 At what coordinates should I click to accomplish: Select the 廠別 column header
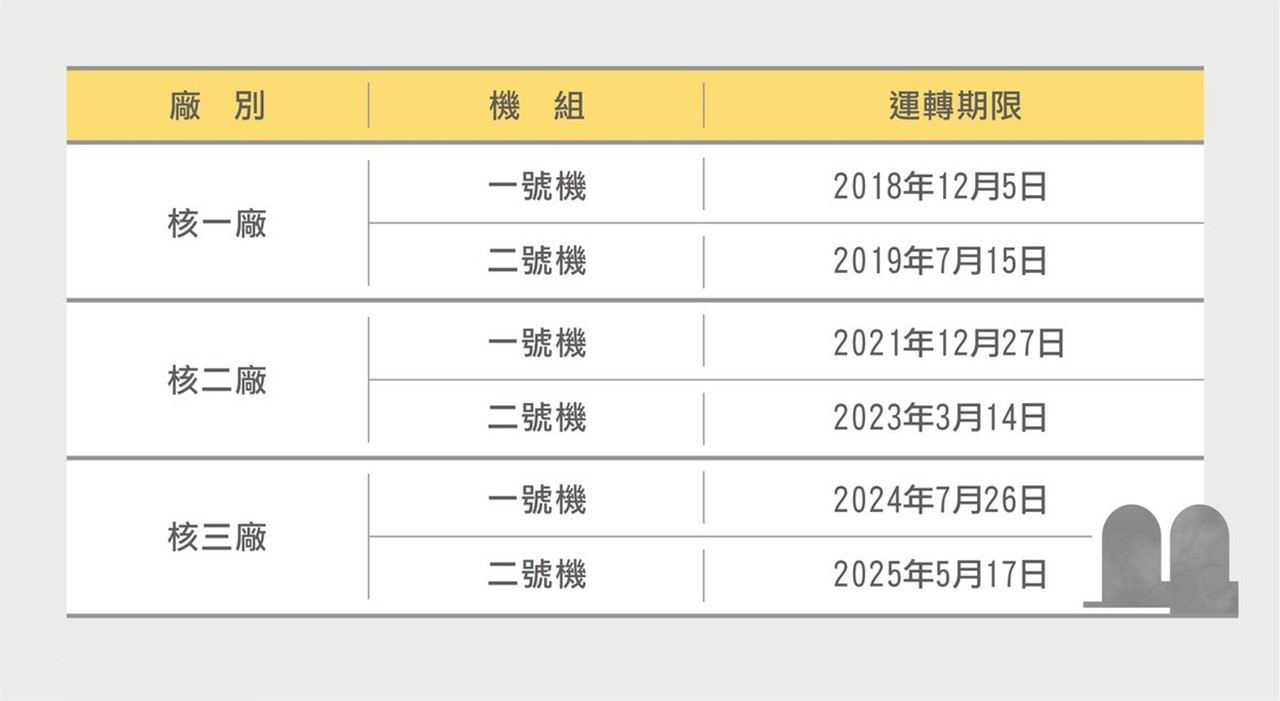pos(218,106)
